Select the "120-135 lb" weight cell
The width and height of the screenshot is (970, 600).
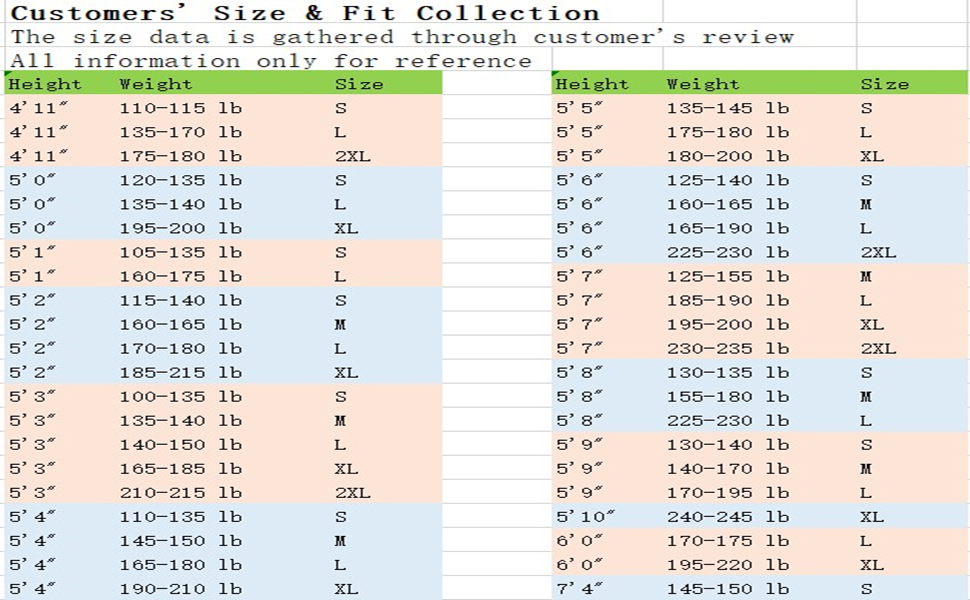(181, 180)
